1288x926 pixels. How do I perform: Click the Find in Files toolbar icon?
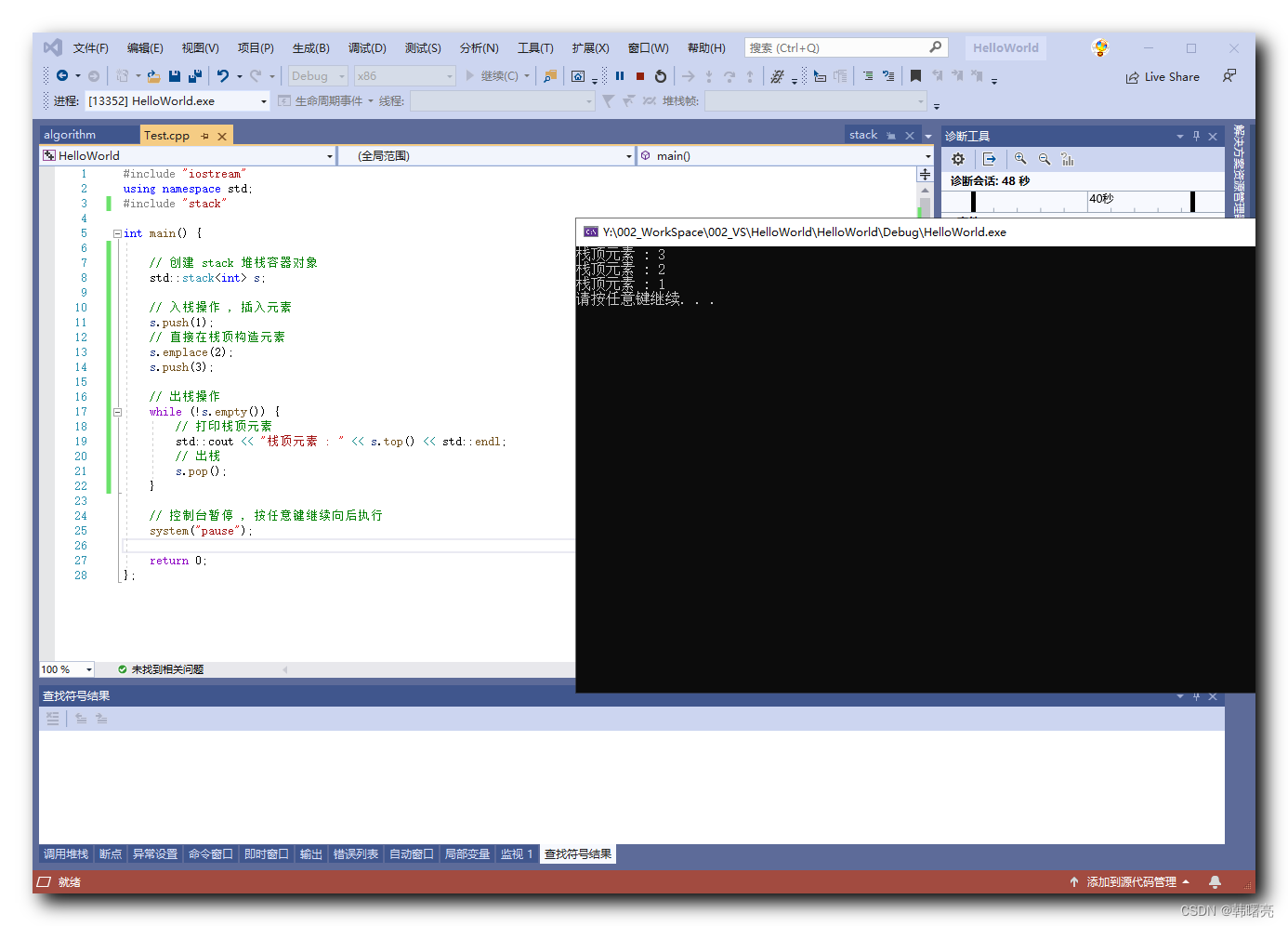click(x=550, y=76)
